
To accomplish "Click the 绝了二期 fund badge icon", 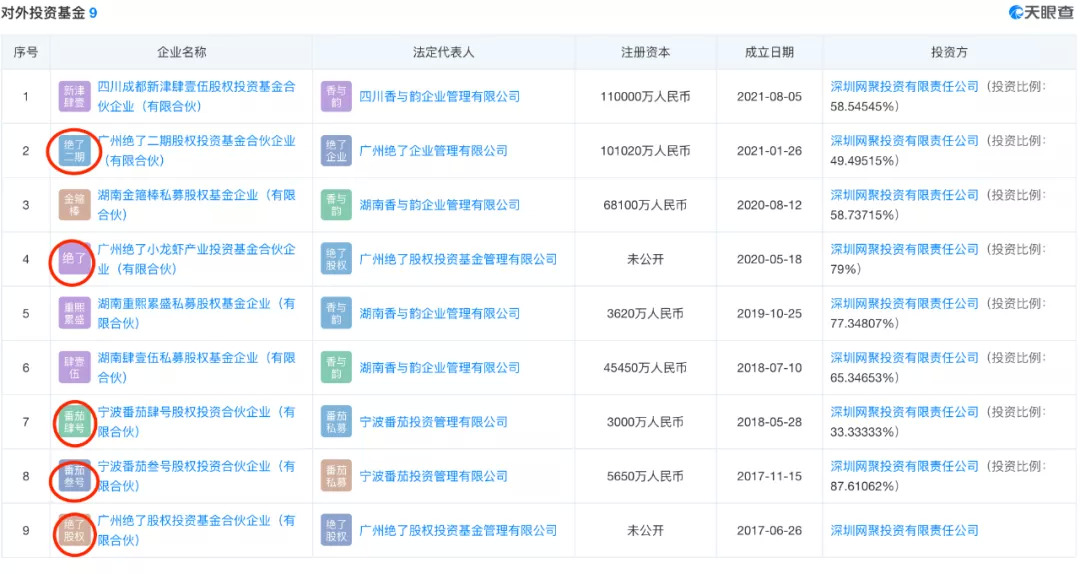I will (x=75, y=151).
